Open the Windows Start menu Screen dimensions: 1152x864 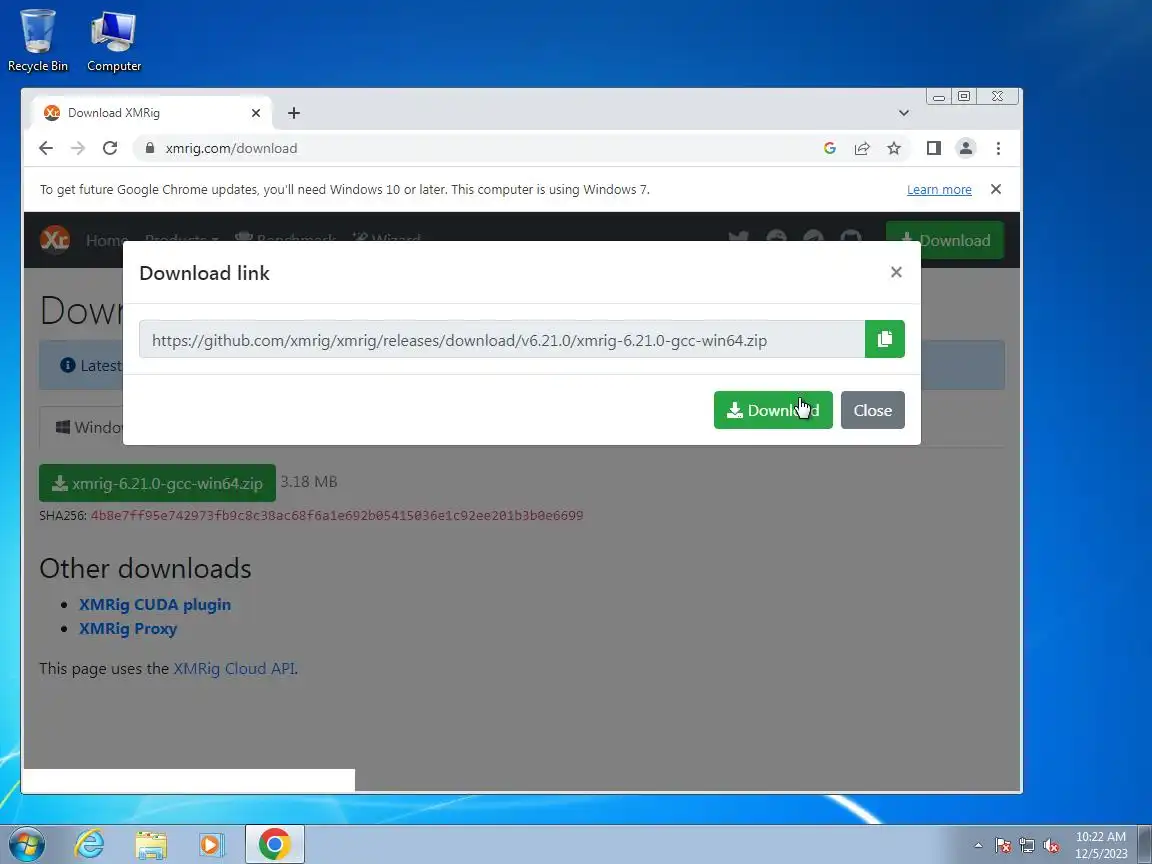[x=26, y=844]
